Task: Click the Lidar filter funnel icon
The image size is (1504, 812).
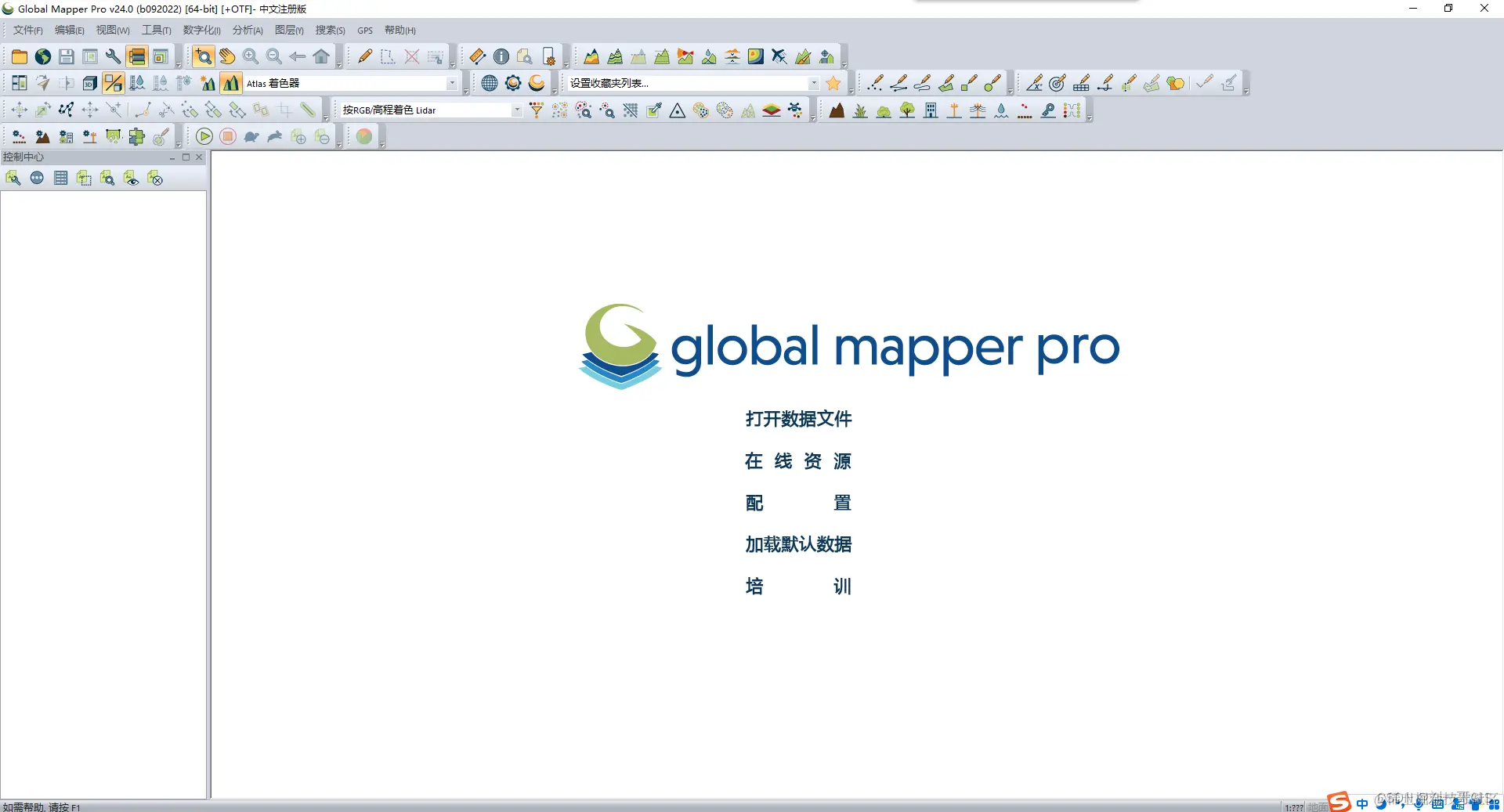Action: pos(537,110)
